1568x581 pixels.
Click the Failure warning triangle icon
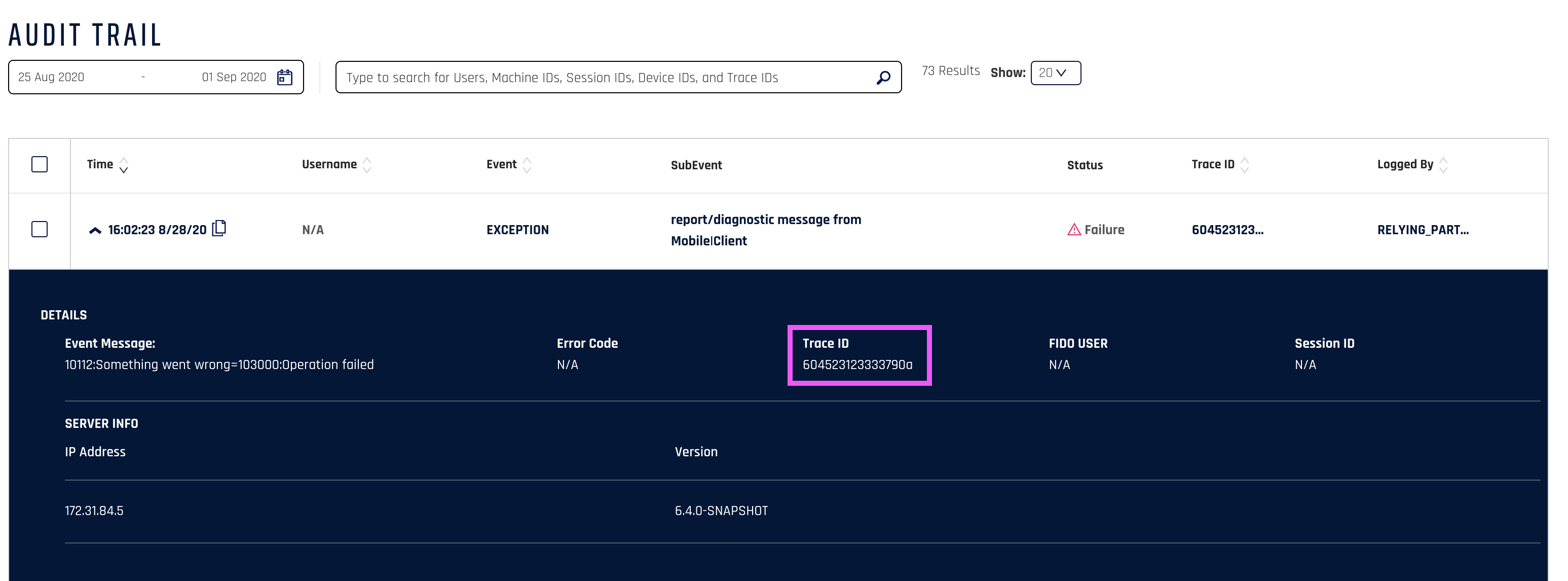coord(1074,230)
